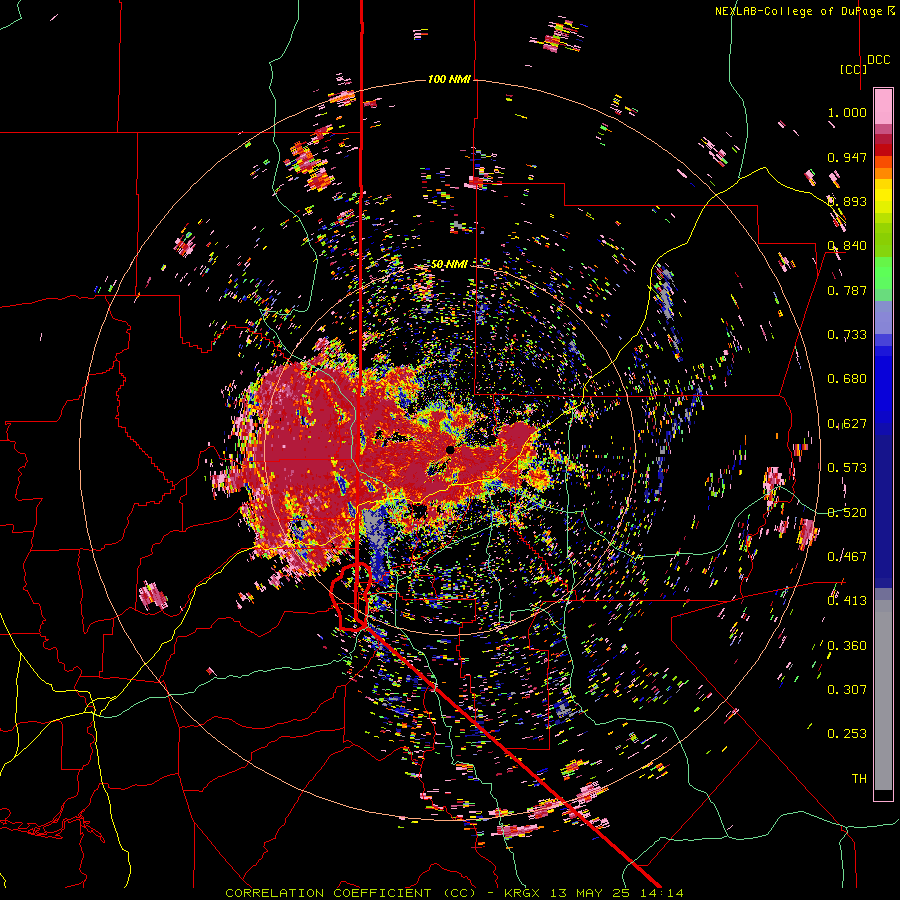Click the 14:14 time stamp
The height and width of the screenshot is (900, 900).
(x=663, y=893)
